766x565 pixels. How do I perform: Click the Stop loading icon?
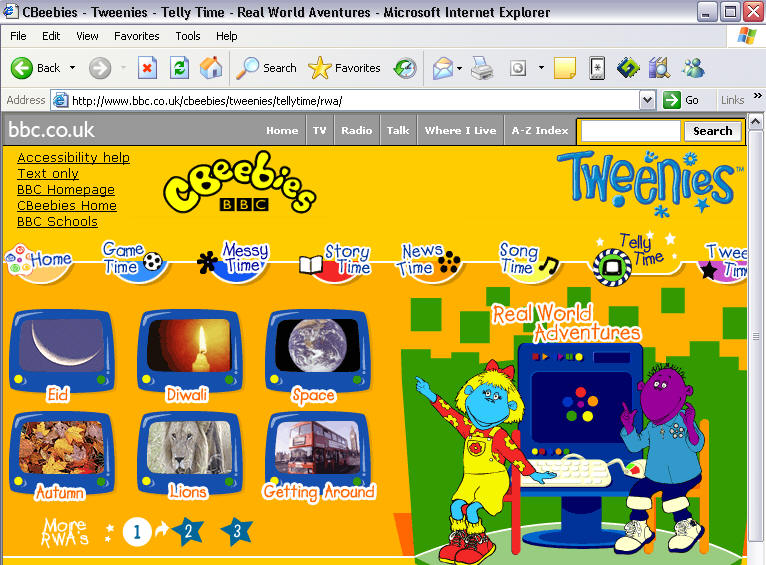click(147, 68)
